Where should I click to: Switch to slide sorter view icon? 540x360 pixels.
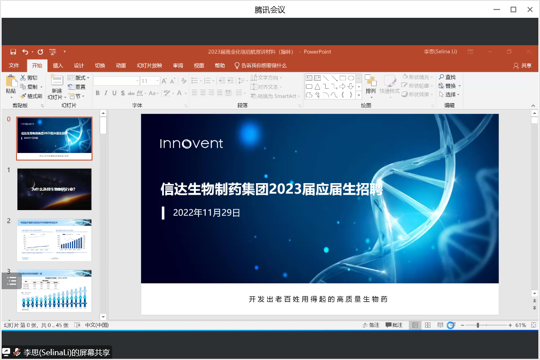click(428, 325)
